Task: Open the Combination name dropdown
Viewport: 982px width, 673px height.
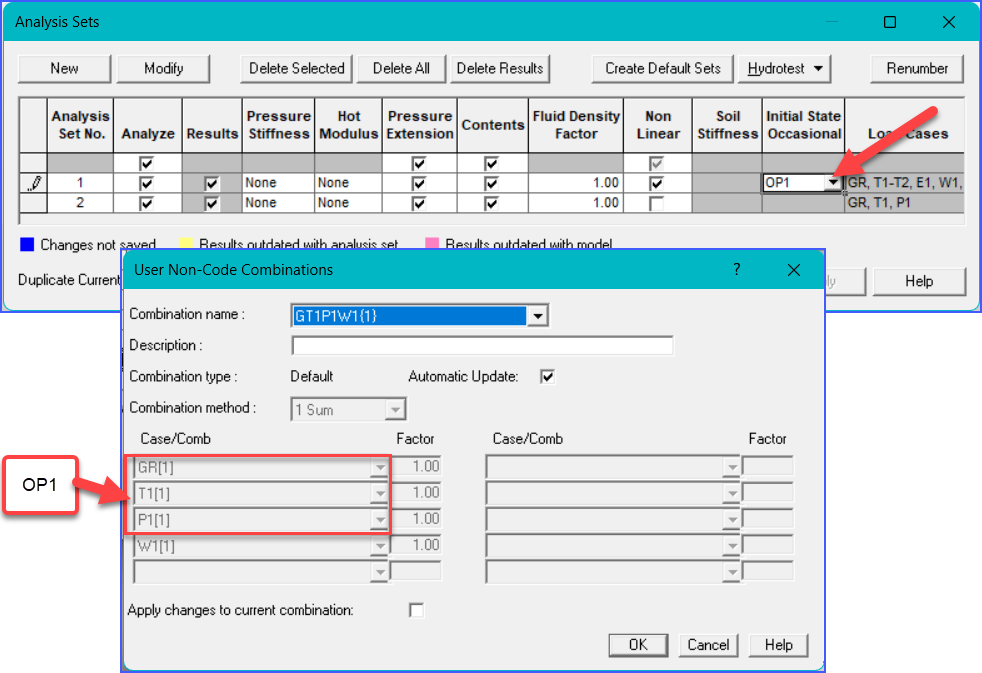Action: tap(538, 316)
